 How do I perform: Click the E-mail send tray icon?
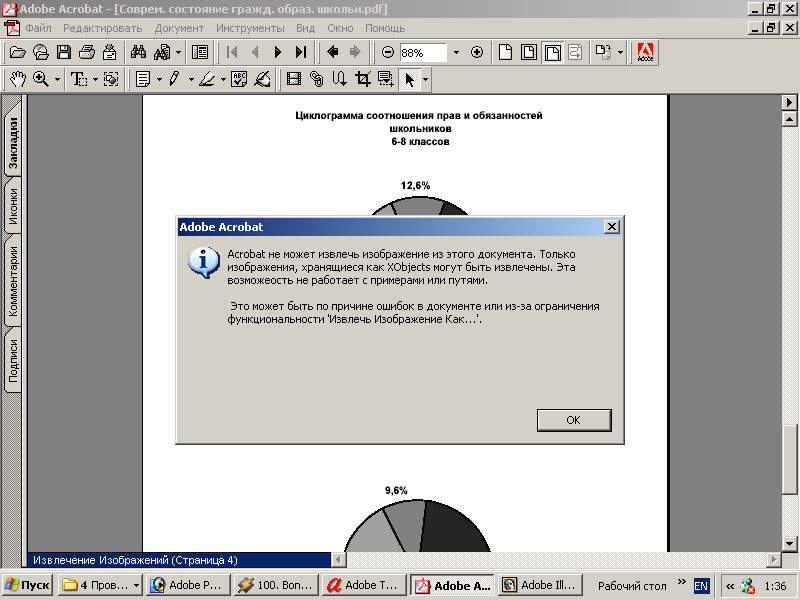110,52
